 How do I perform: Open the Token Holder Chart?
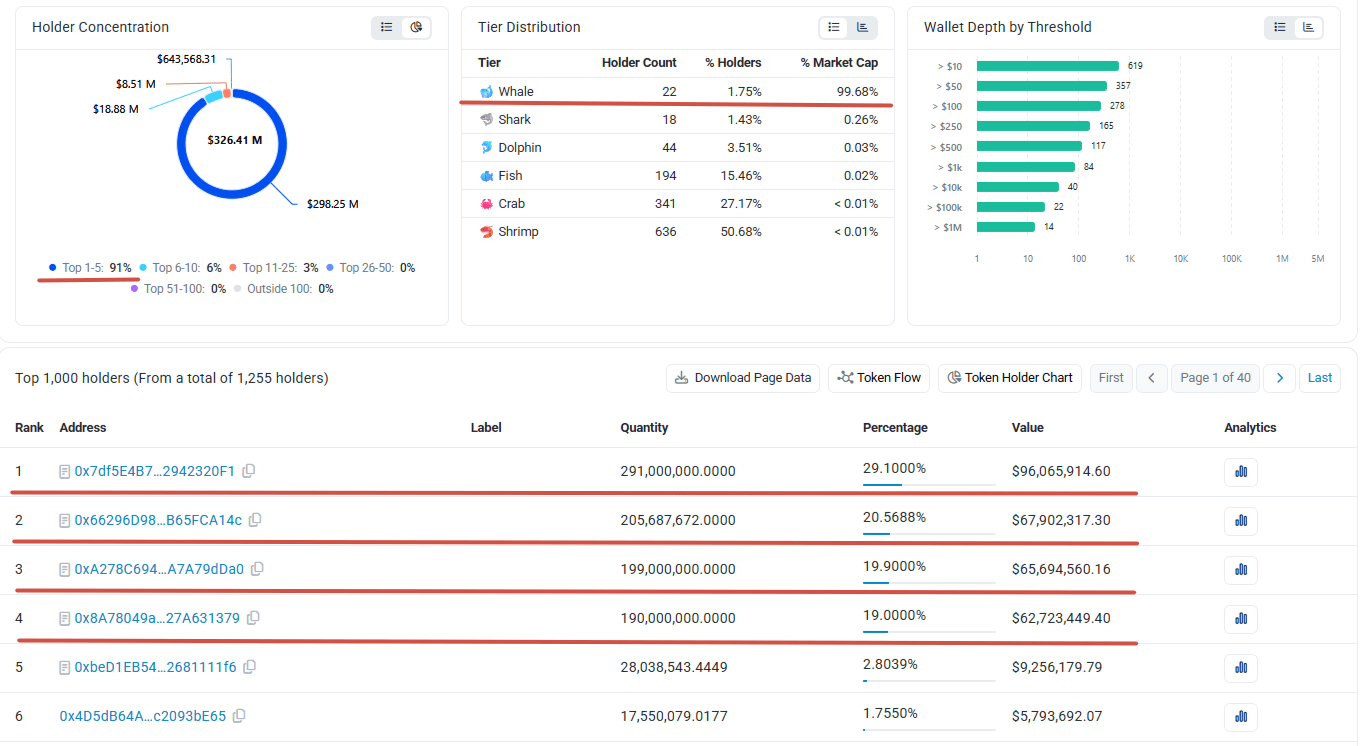[1010, 378]
